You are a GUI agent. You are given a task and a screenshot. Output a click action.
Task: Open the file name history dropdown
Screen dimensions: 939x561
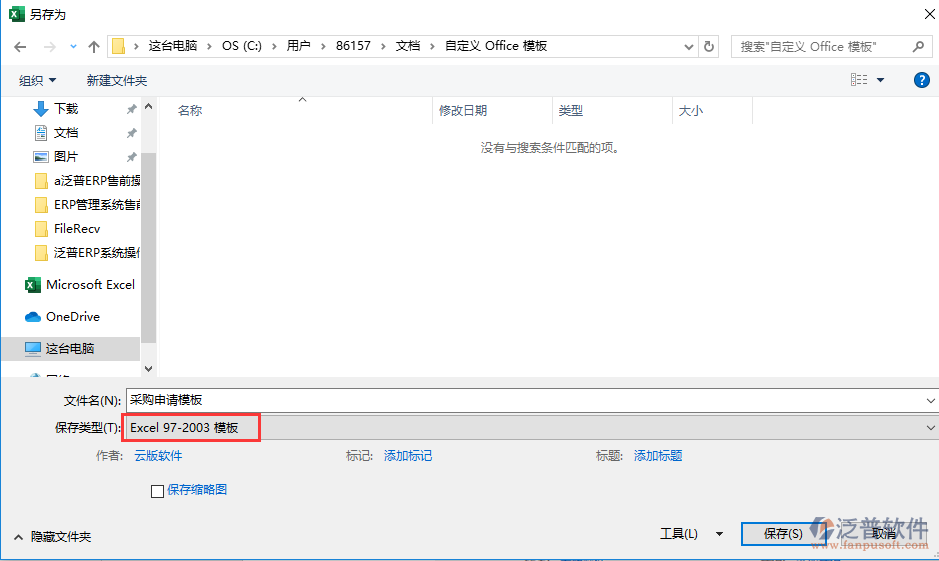coord(930,400)
